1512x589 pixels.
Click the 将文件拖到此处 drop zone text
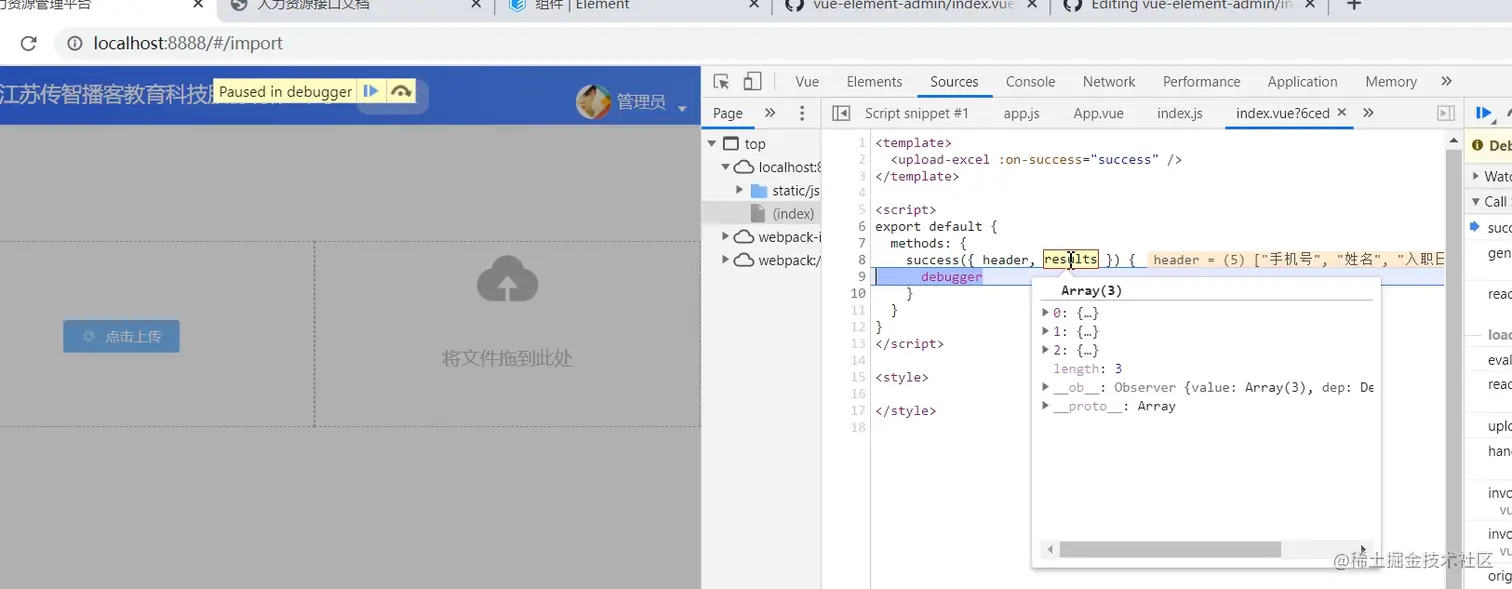point(508,358)
